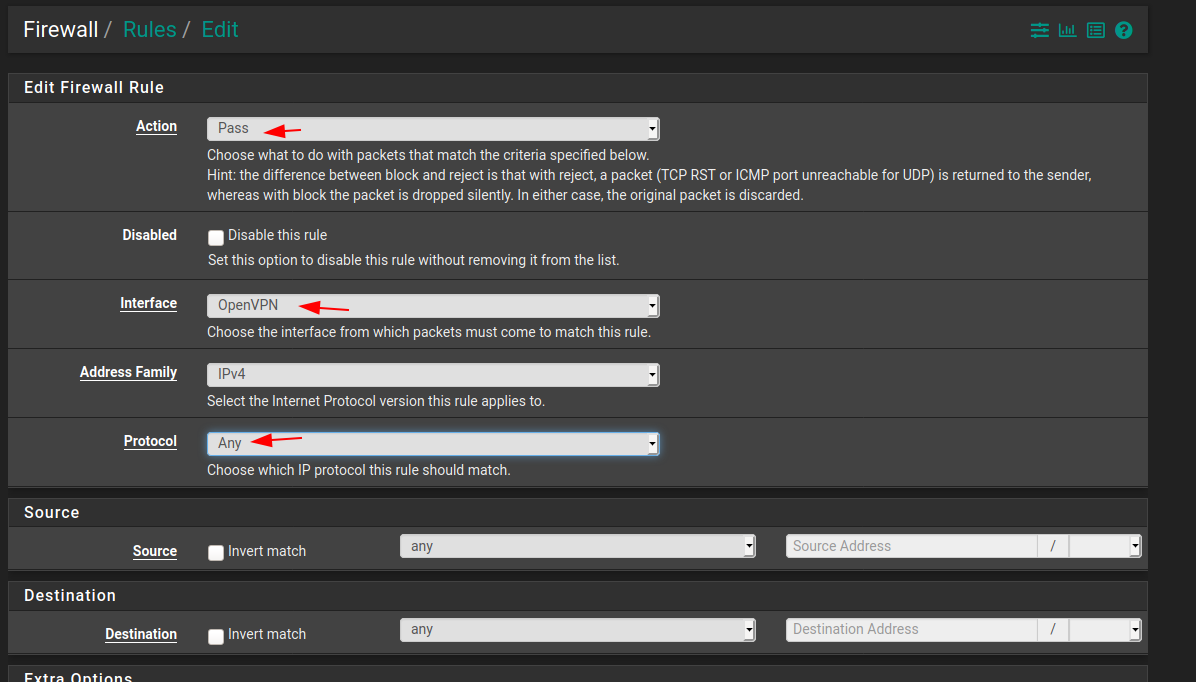
Task: Click the Destination section heading
Action: [x=70, y=596]
